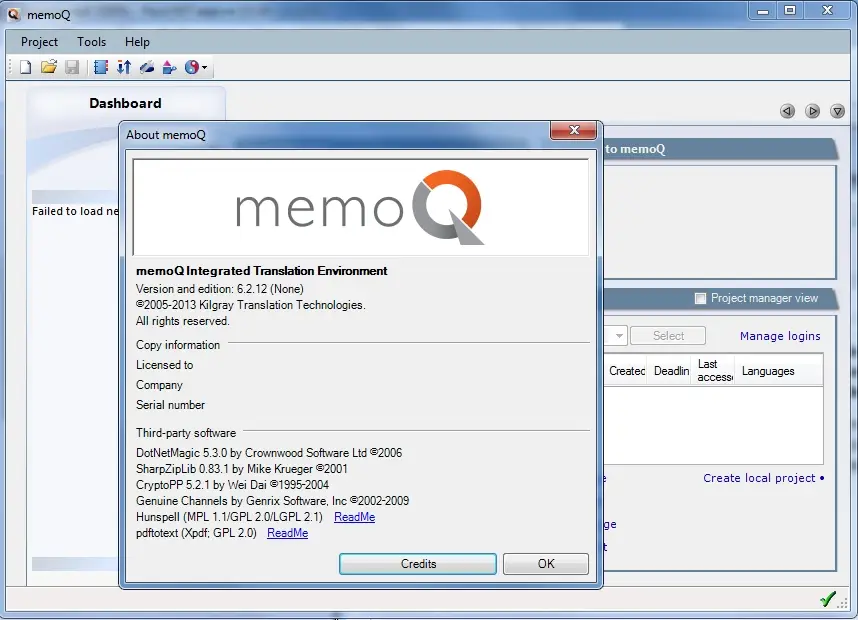Click the 'SharpZipLib 0.83.1 by Mike Krueger' line
Viewport: 858px width, 620px height.
point(241,469)
